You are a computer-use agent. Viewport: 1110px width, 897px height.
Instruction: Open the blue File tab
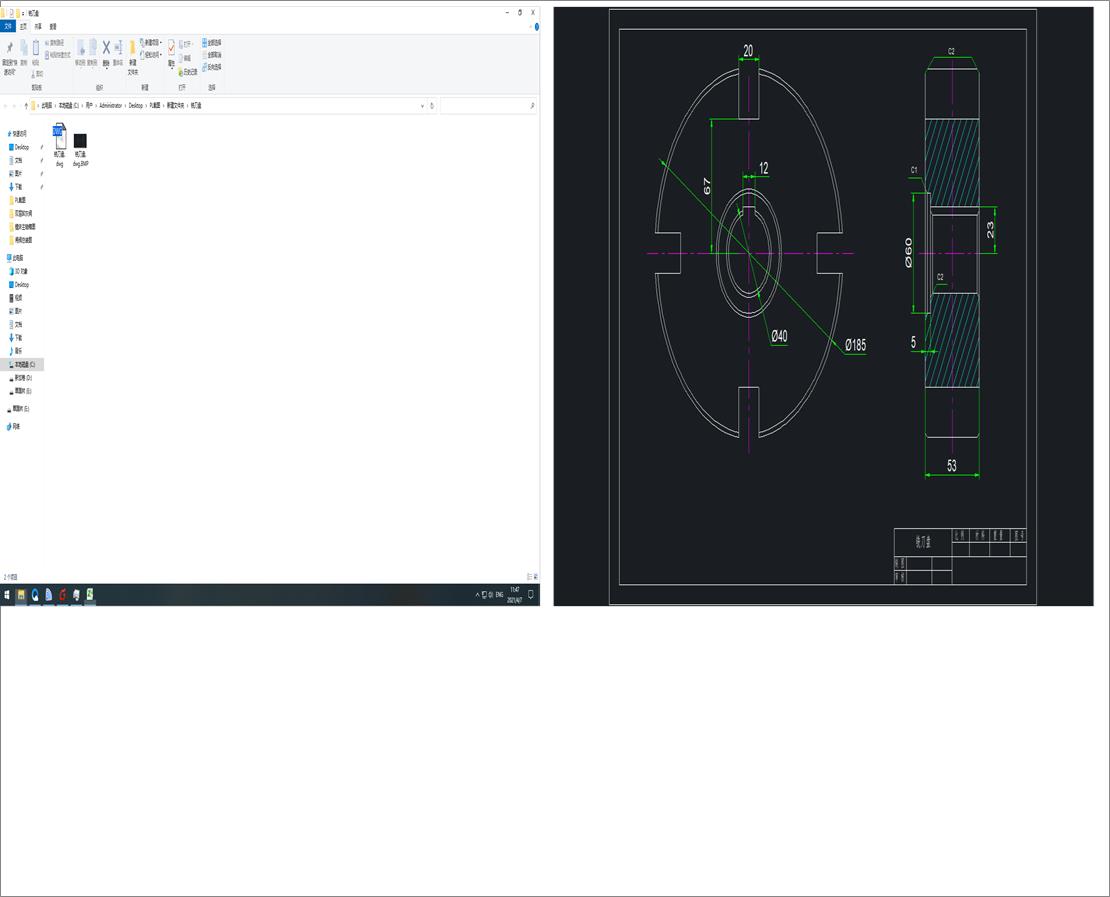[8, 26]
